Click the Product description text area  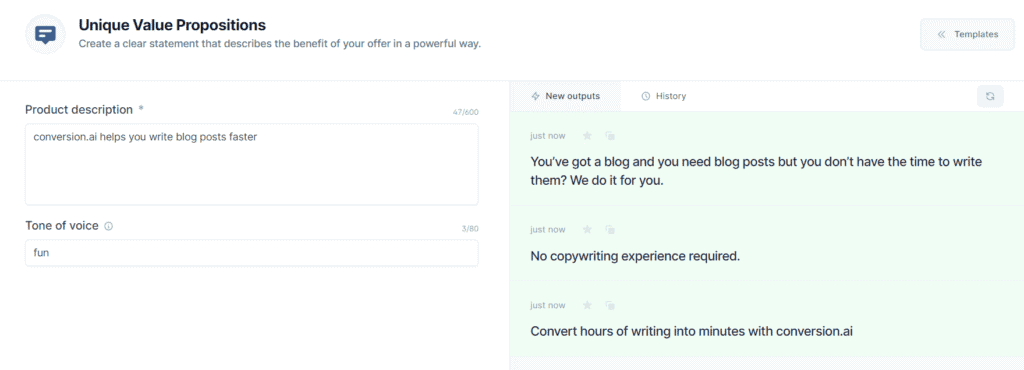[251, 164]
